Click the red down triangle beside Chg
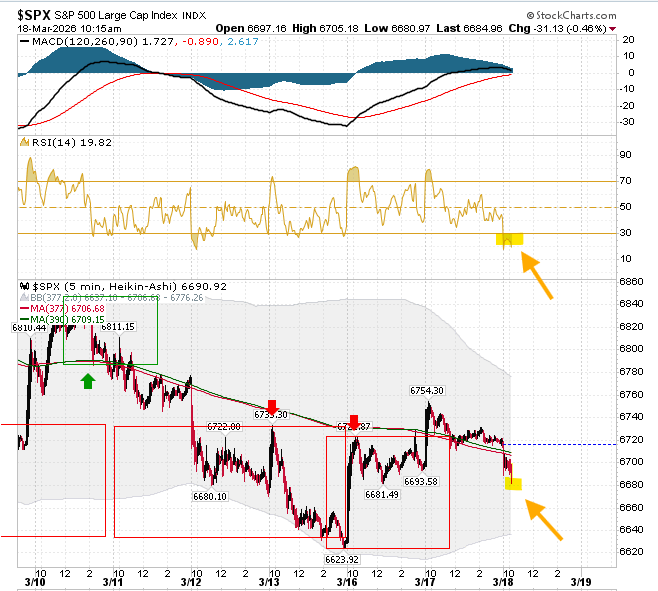This screenshot has height=591, width=658. 613,29
